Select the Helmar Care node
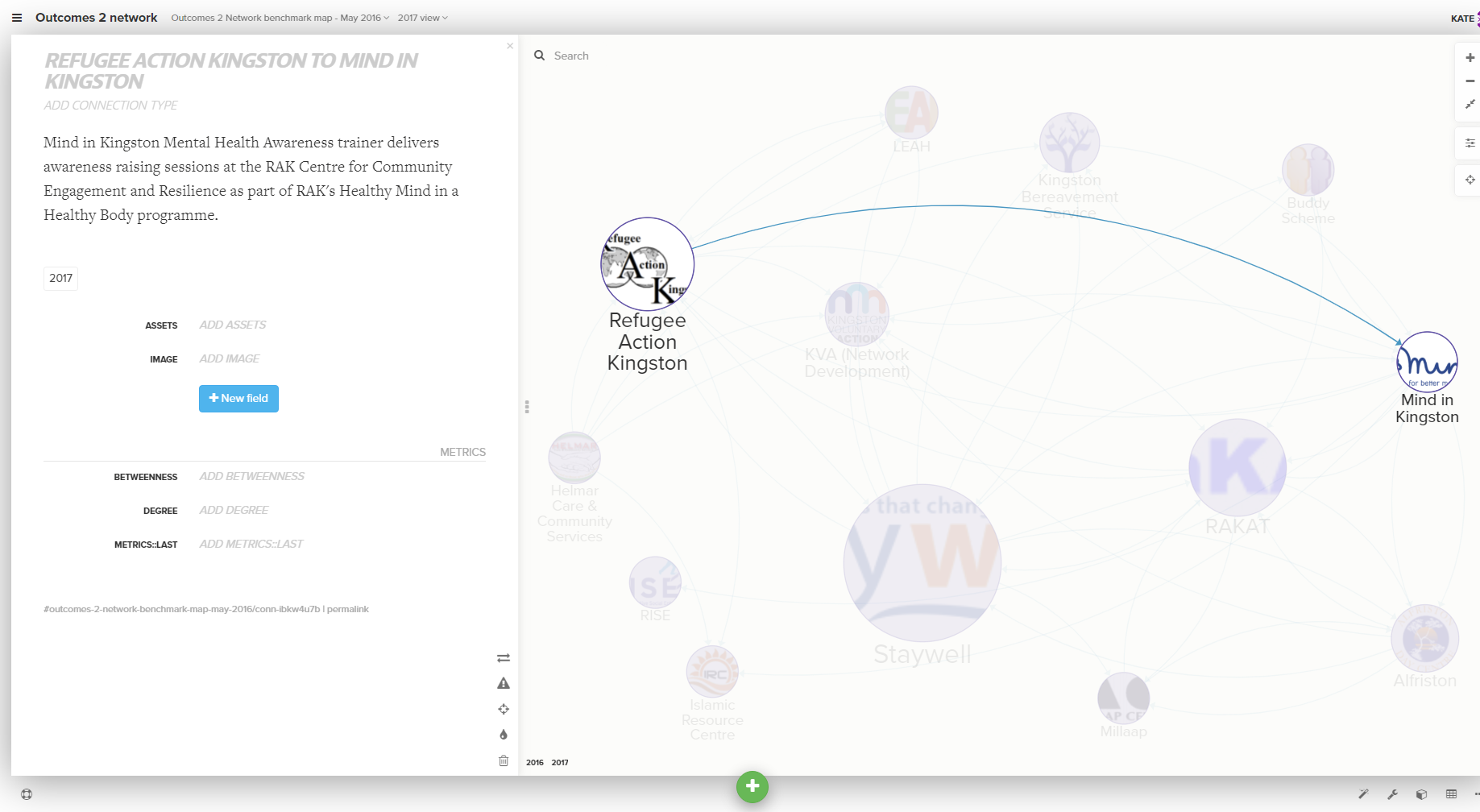The width and height of the screenshot is (1480, 812). [x=574, y=458]
